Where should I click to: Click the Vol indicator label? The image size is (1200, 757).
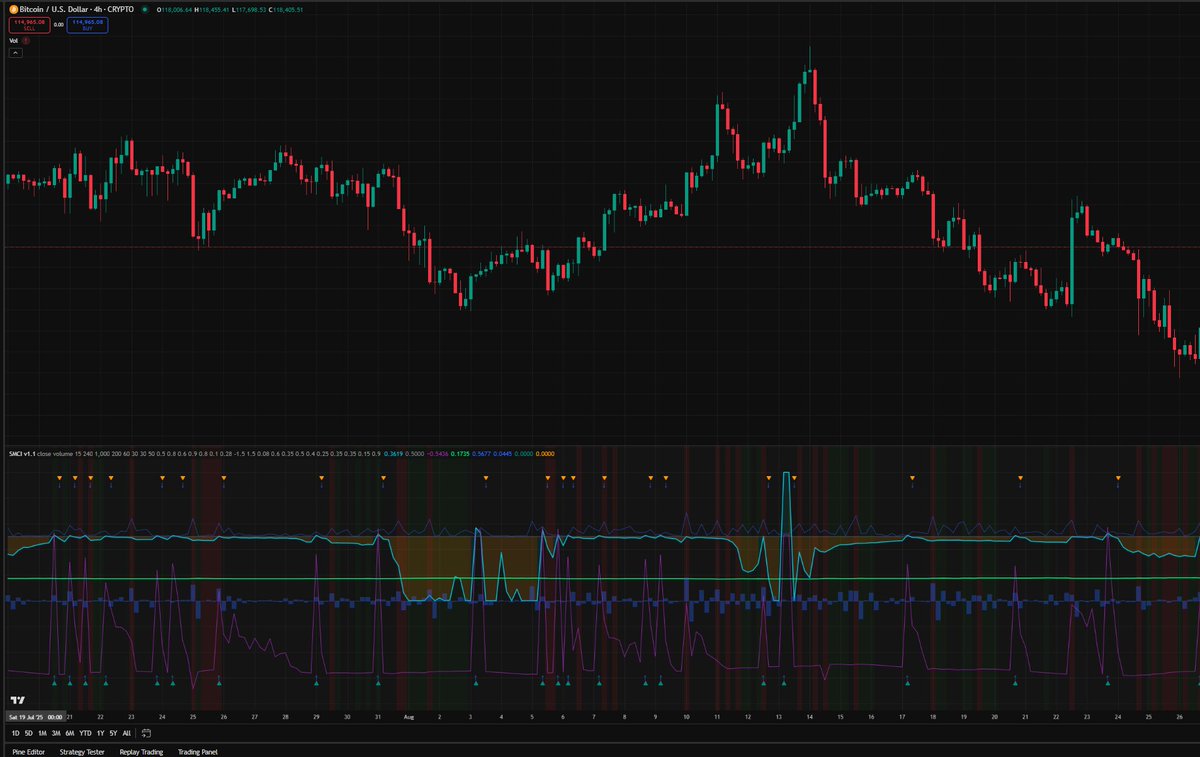[14, 41]
